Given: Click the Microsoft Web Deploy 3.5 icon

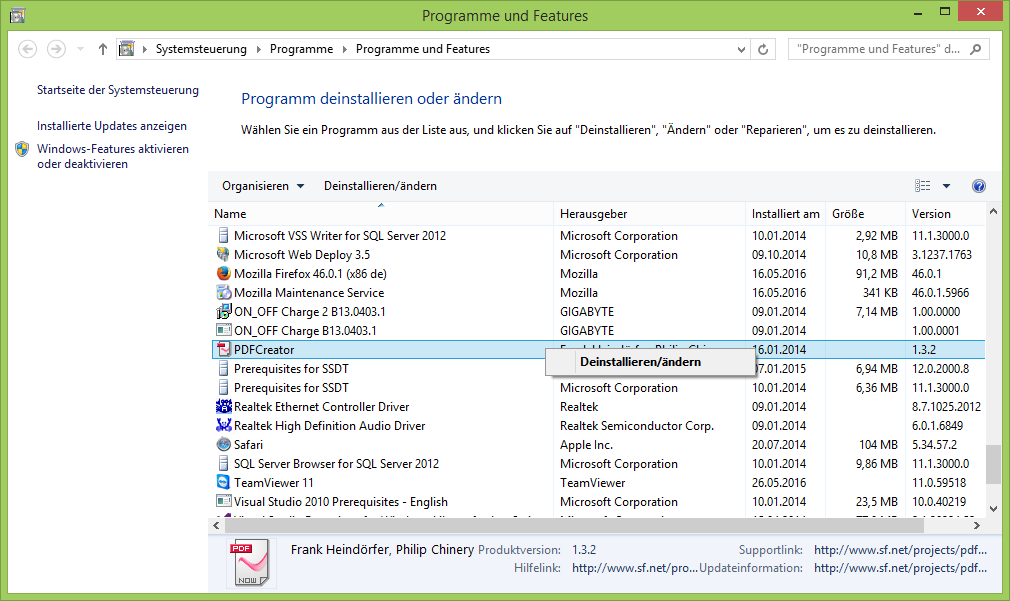Looking at the screenshot, I should point(224,254).
